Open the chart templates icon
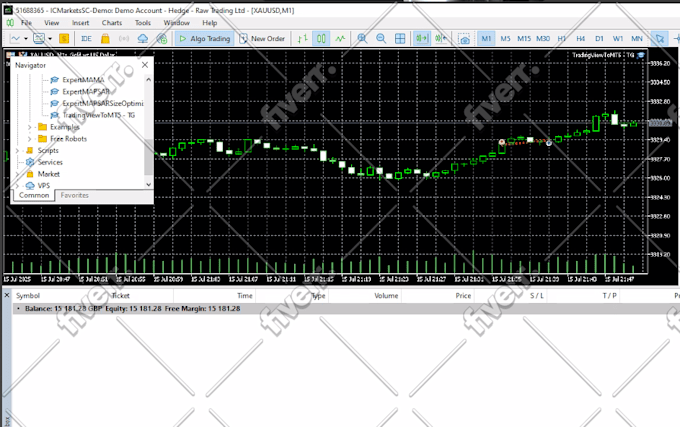 click(39, 39)
